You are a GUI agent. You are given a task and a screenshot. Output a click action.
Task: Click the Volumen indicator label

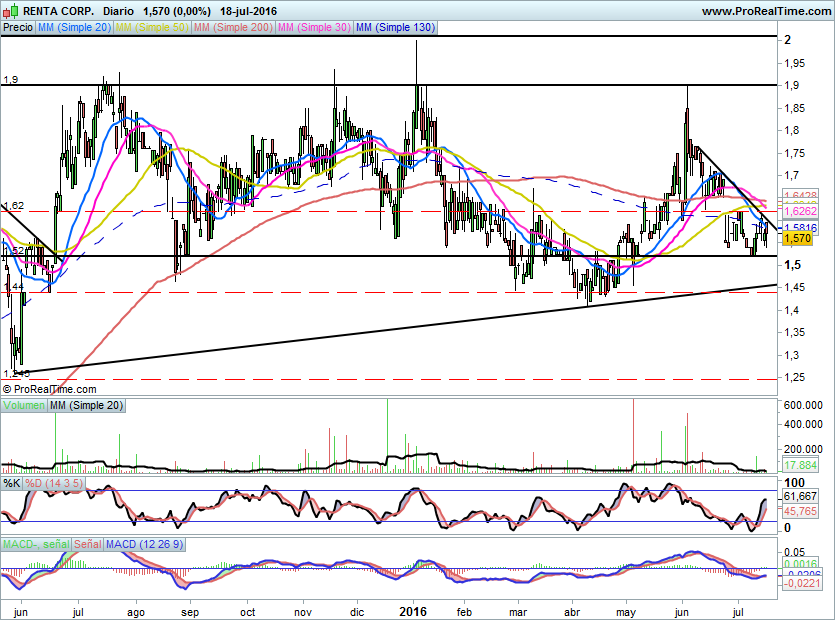[25, 405]
